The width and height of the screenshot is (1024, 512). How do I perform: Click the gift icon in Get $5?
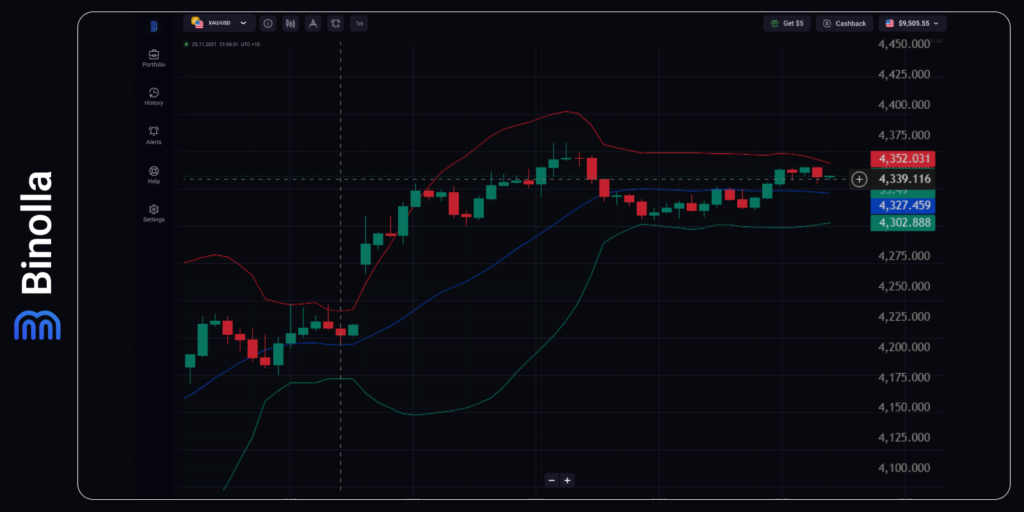[x=775, y=24]
